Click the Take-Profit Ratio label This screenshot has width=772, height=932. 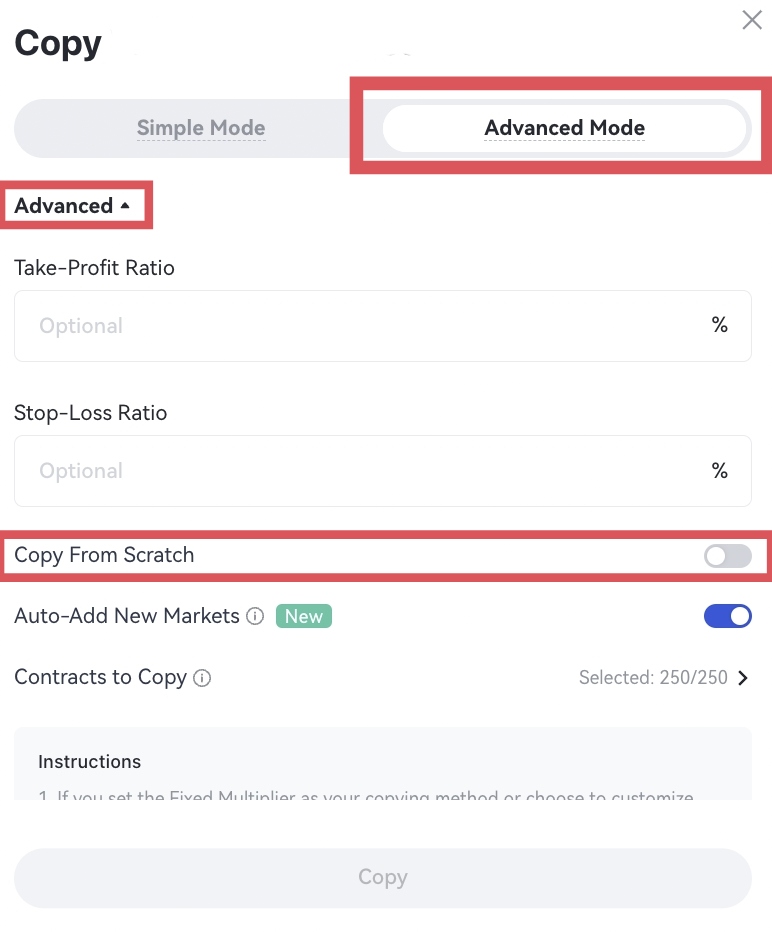click(94, 268)
